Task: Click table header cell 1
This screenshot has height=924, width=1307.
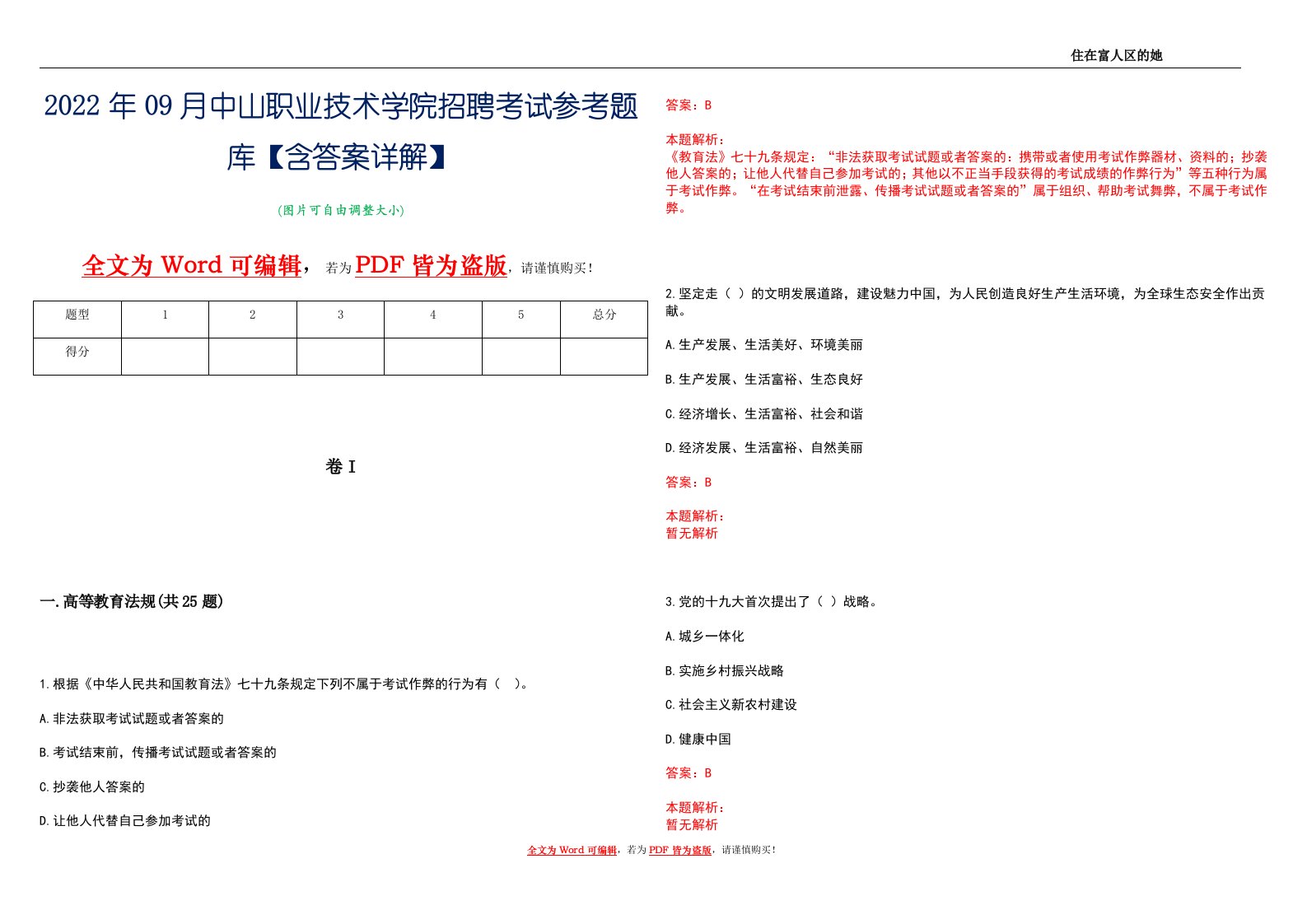Action: pos(165,320)
